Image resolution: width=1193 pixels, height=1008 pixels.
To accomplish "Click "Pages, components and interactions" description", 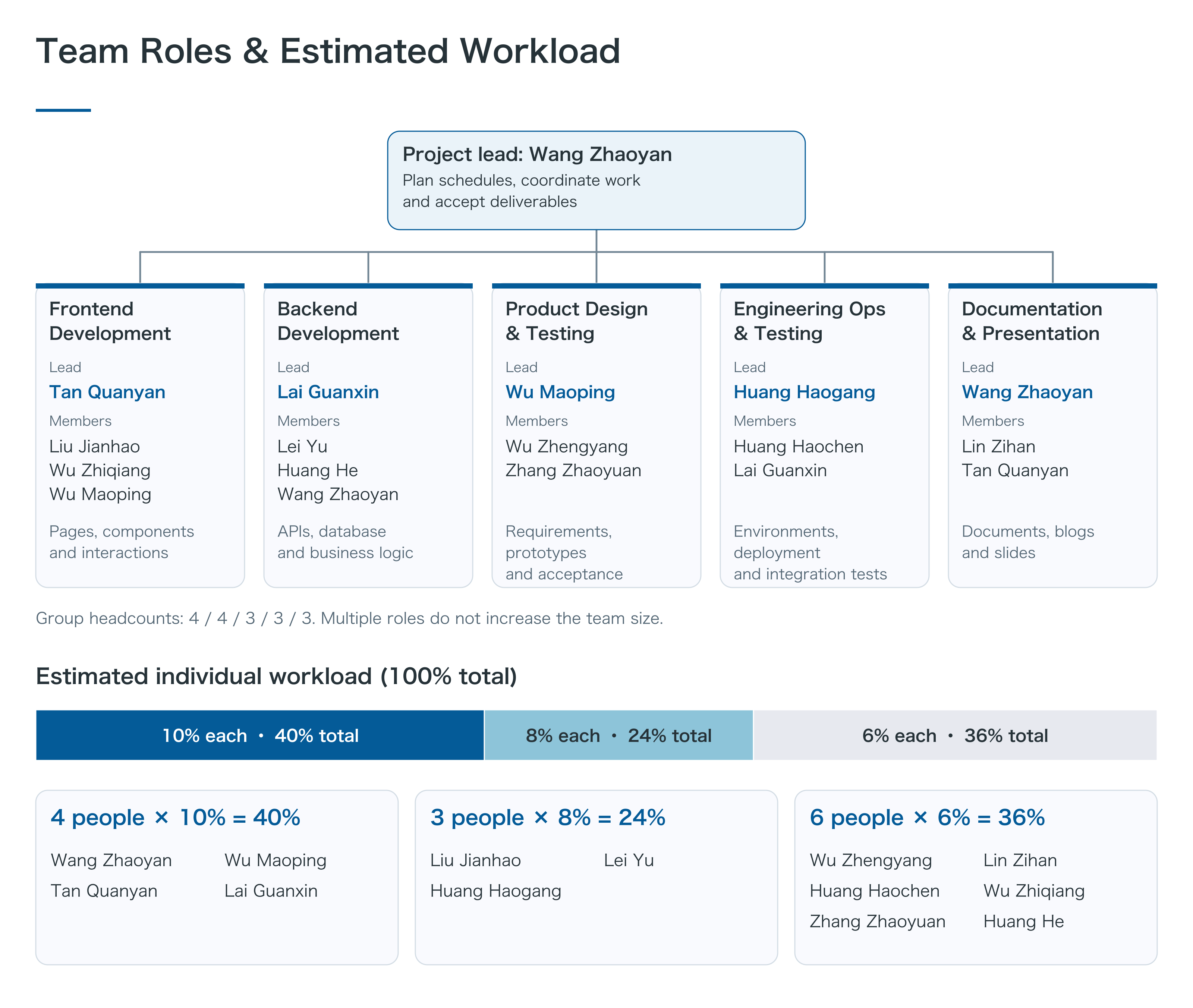I will pos(122,542).
